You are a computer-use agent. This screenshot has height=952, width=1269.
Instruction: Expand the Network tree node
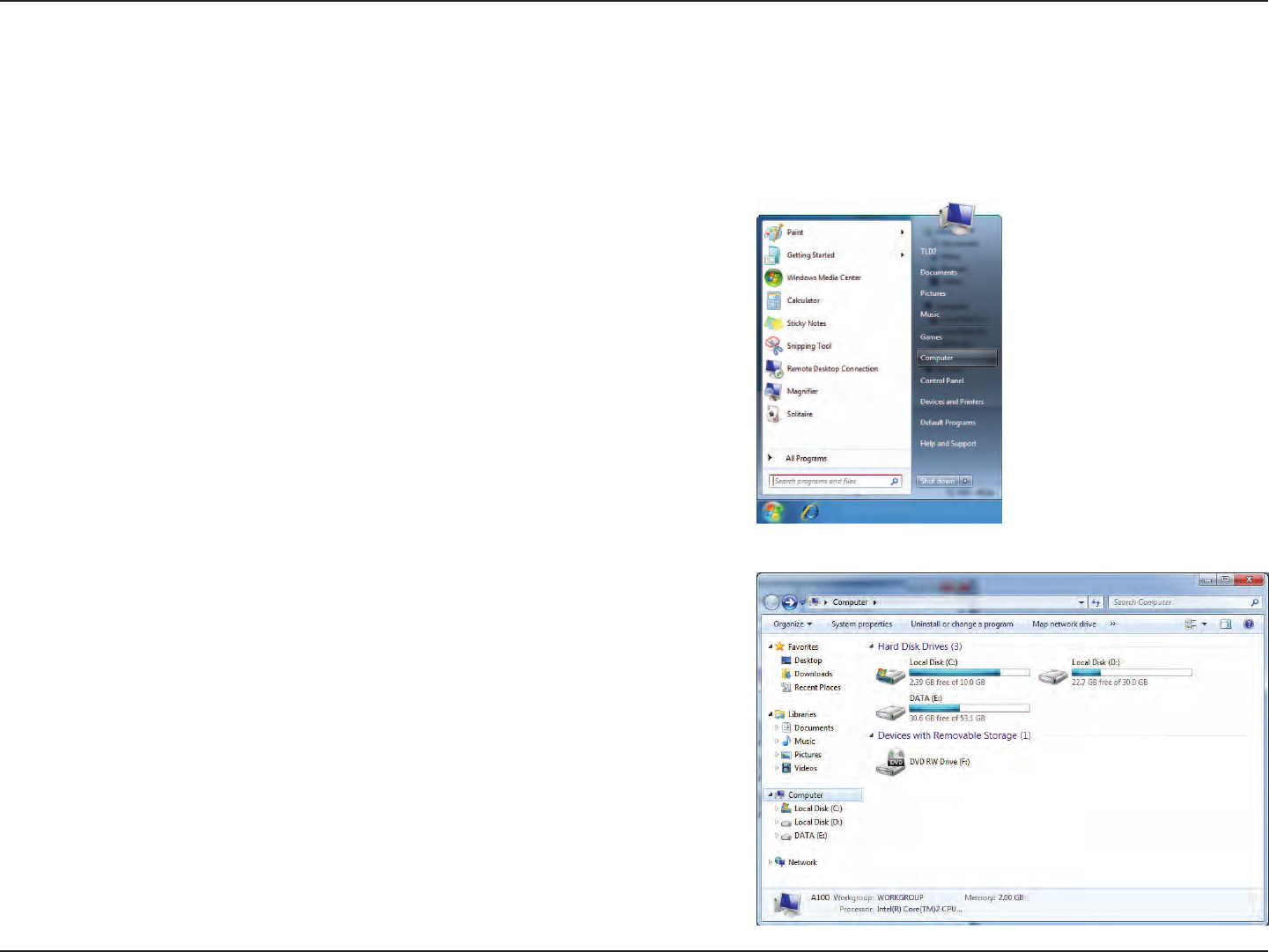tap(771, 862)
